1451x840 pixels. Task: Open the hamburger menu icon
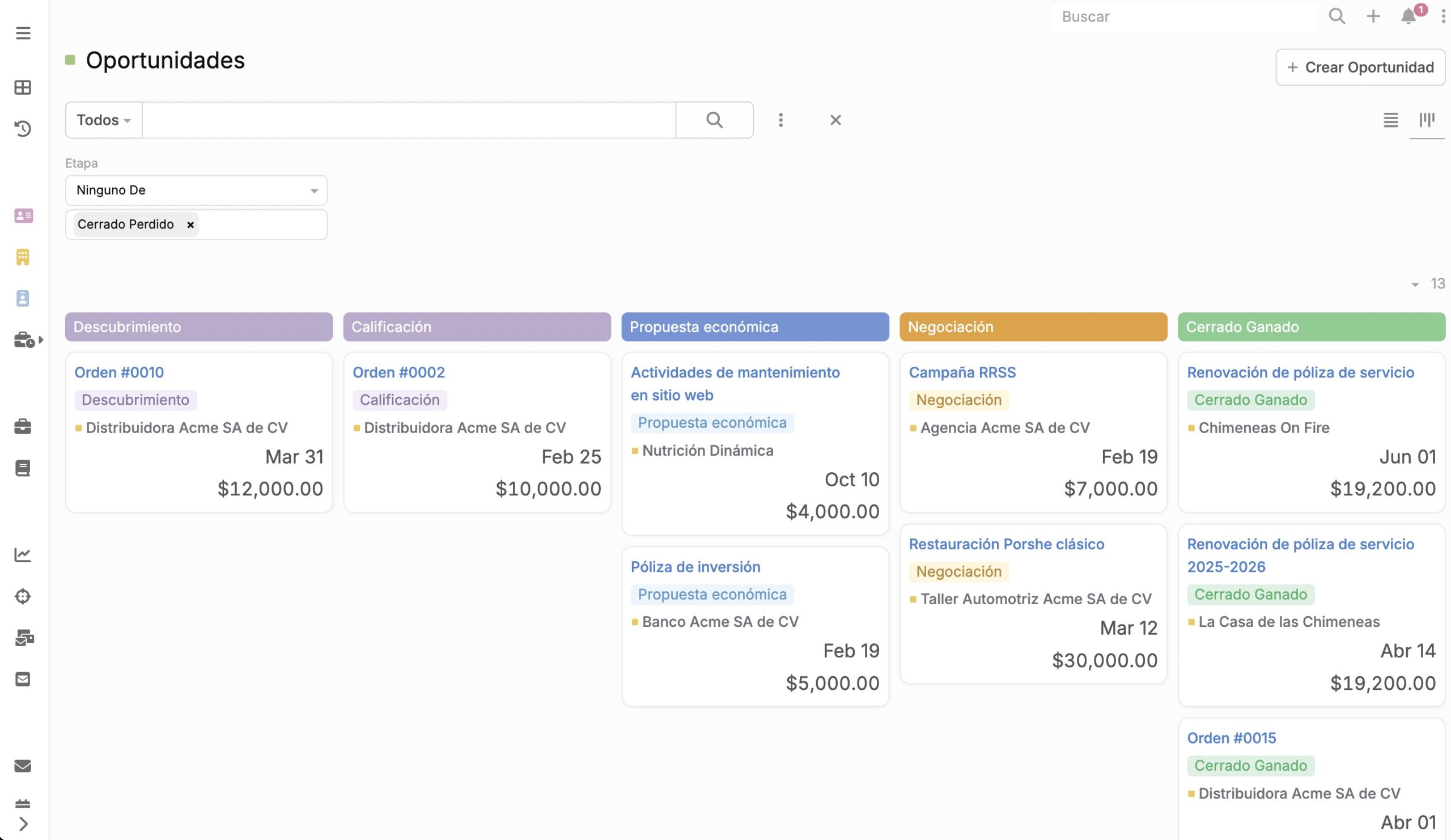pyautogui.click(x=23, y=33)
